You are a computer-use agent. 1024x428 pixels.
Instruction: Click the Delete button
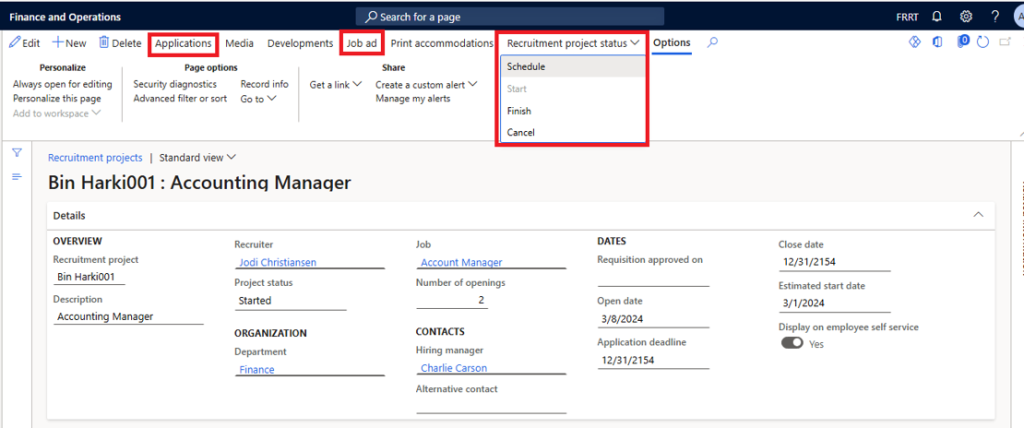pyautogui.click(x=120, y=43)
